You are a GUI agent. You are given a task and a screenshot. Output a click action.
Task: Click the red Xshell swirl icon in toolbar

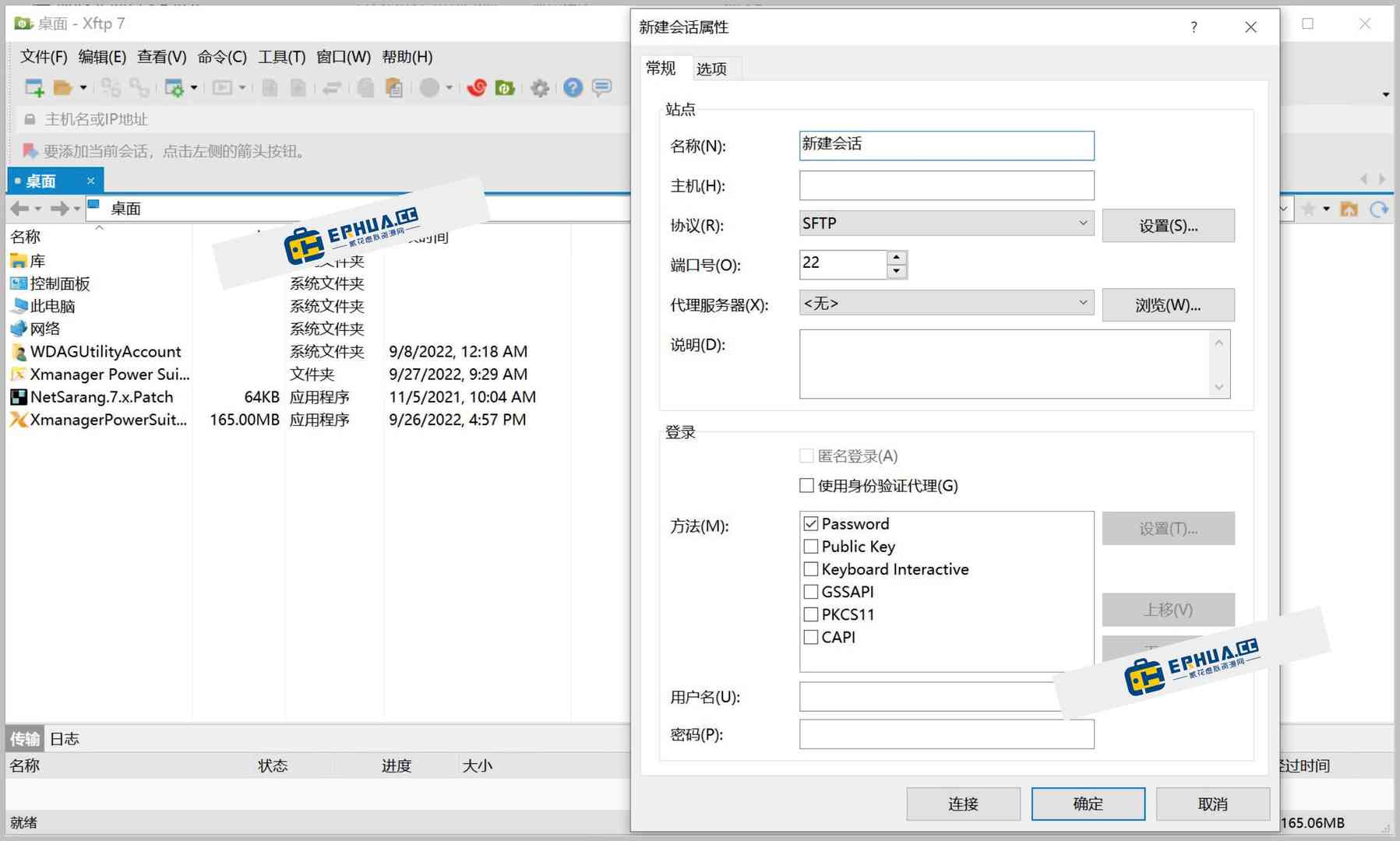[x=477, y=88]
